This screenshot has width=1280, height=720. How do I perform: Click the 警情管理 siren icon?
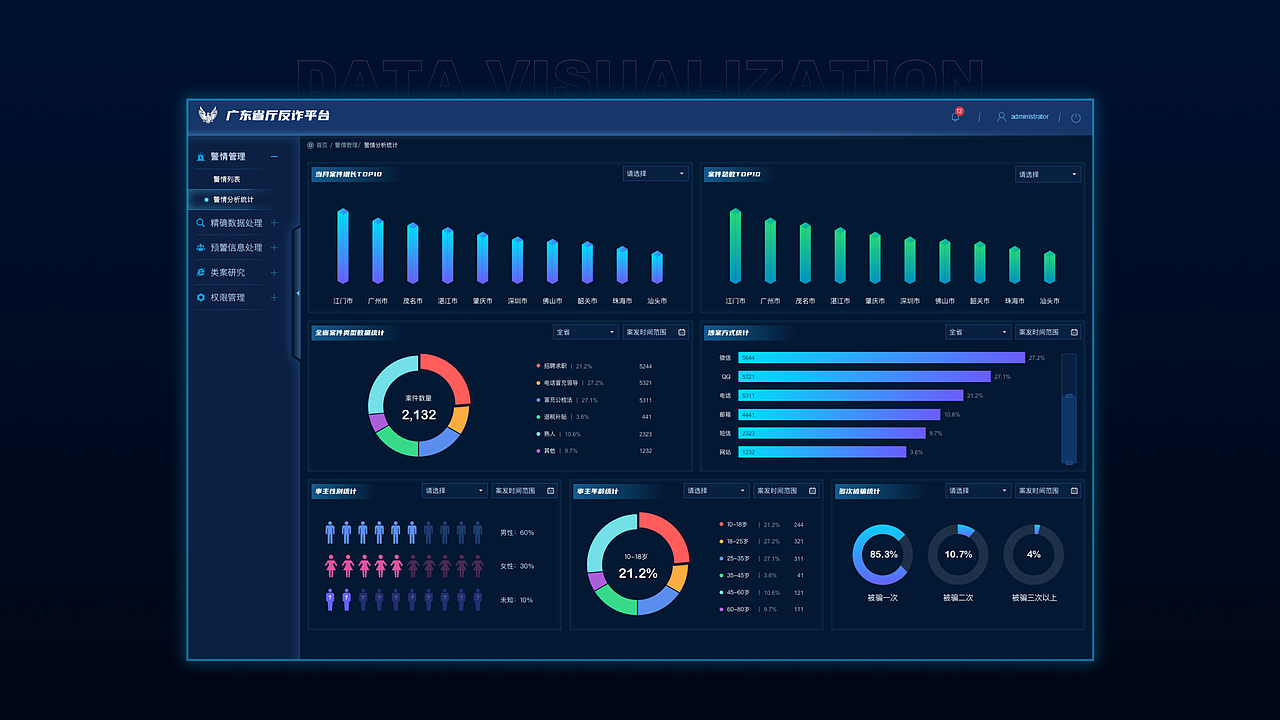201,157
